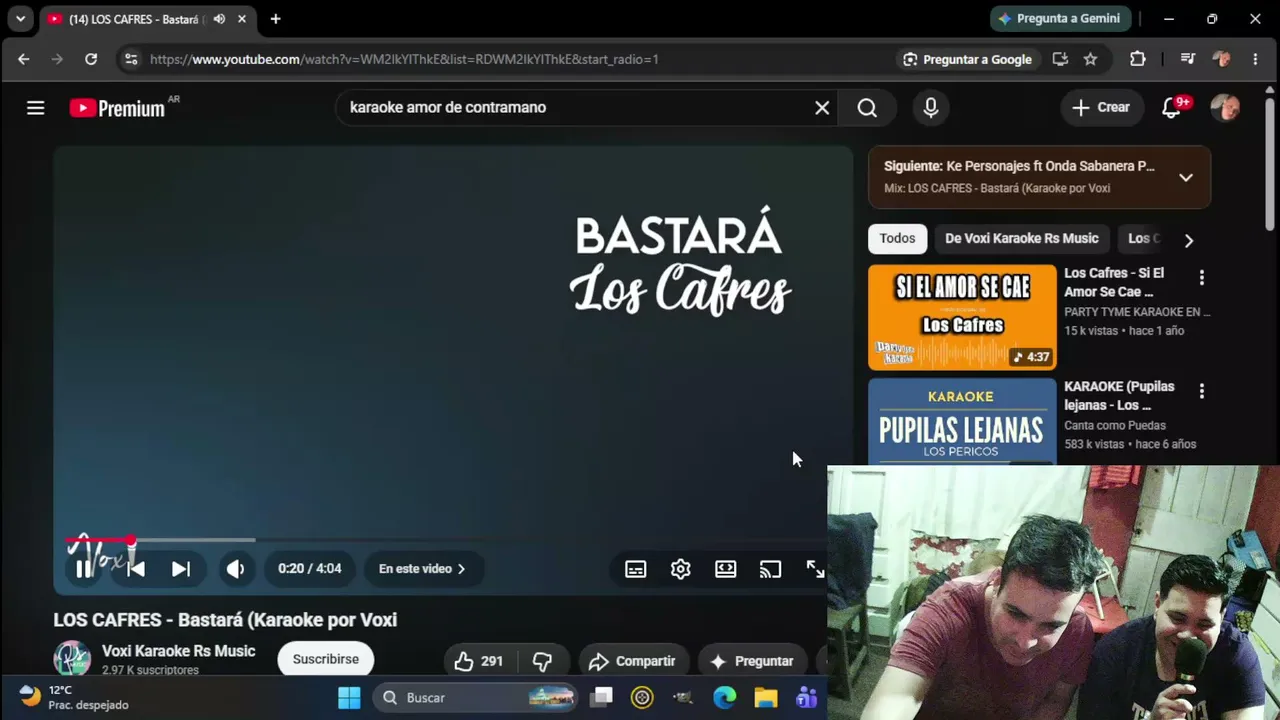Subscribe to Voxi Karaoke Rs Music
The image size is (1280, 720).
[x=326, y=660]
